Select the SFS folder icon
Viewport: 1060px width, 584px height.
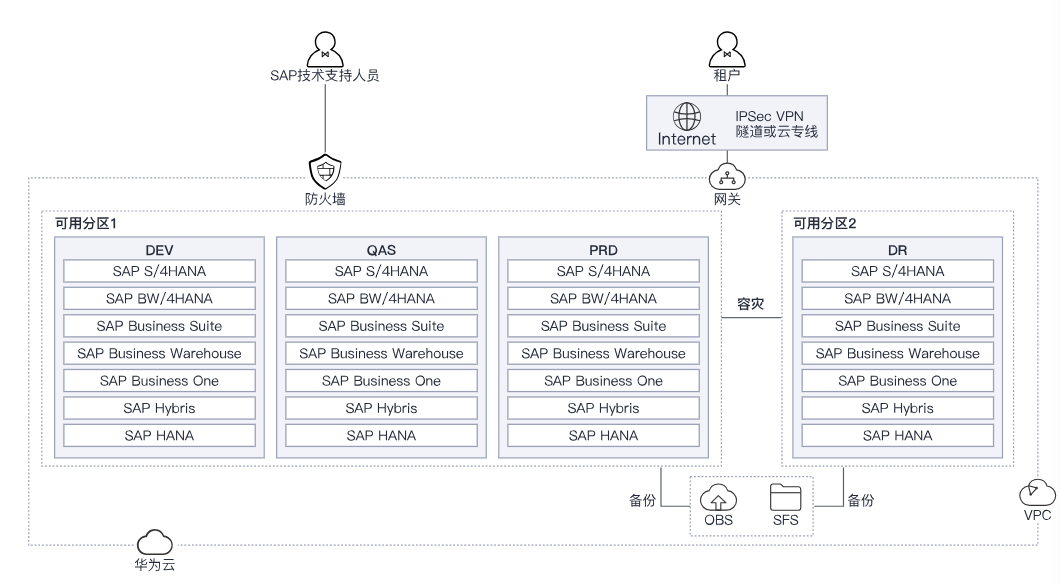[786, 497]
